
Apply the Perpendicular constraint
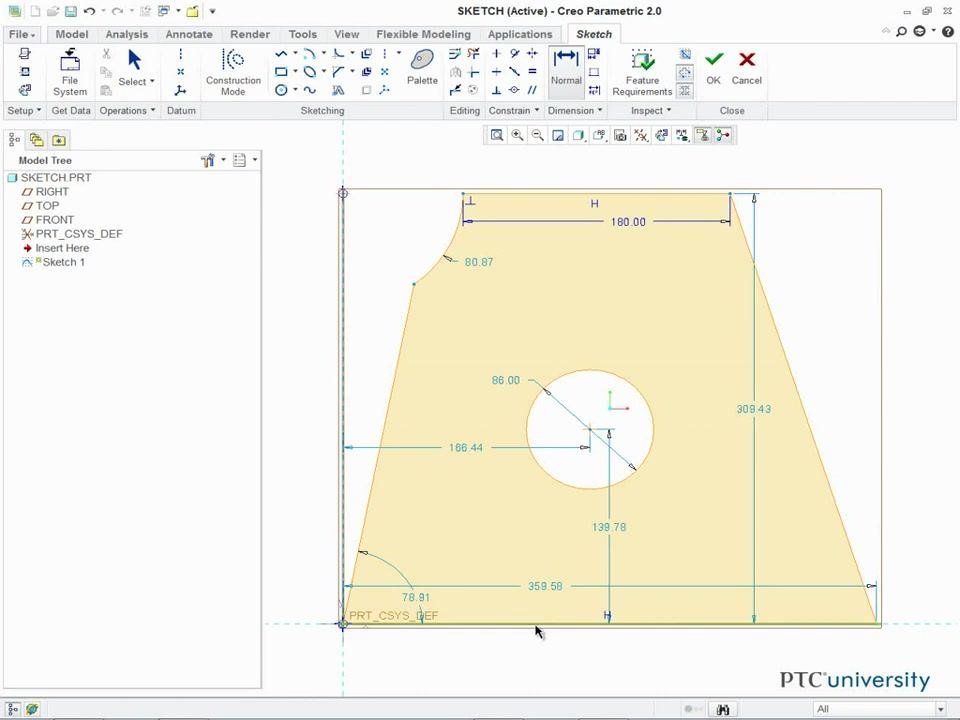496,90
